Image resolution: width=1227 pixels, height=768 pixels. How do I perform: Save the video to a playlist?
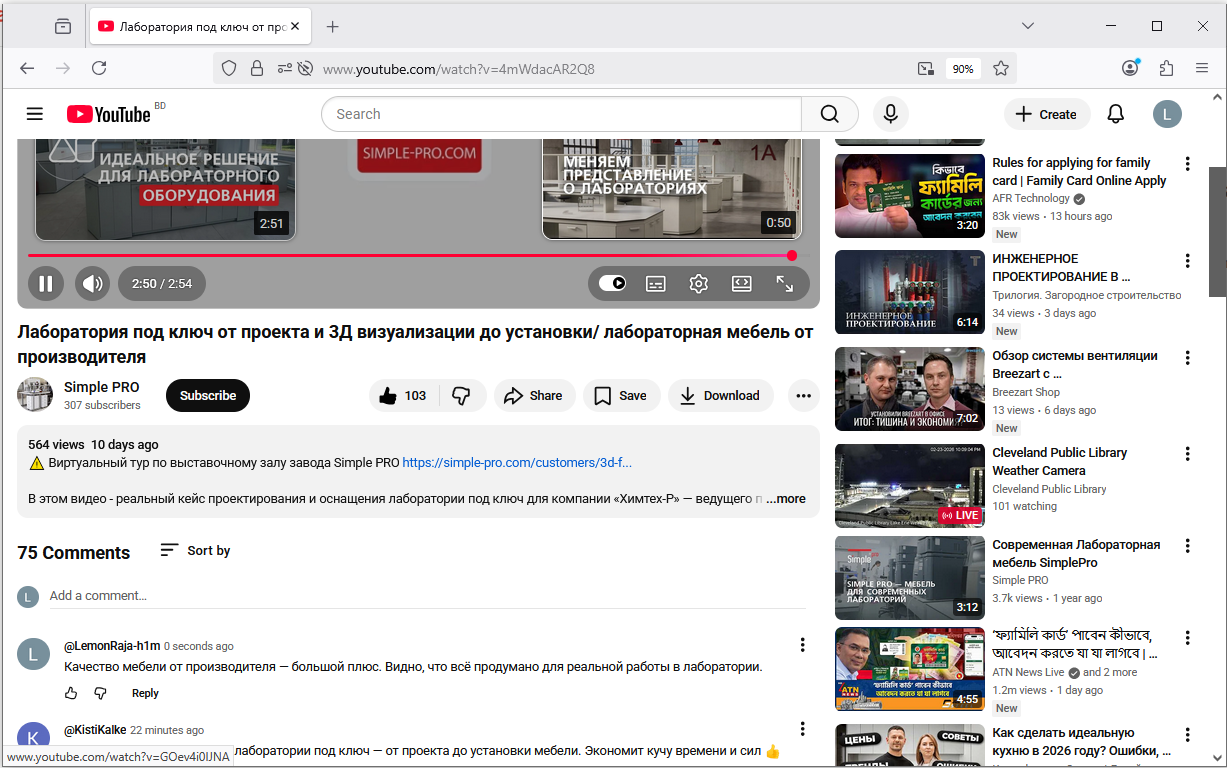[x=621, y=396]
